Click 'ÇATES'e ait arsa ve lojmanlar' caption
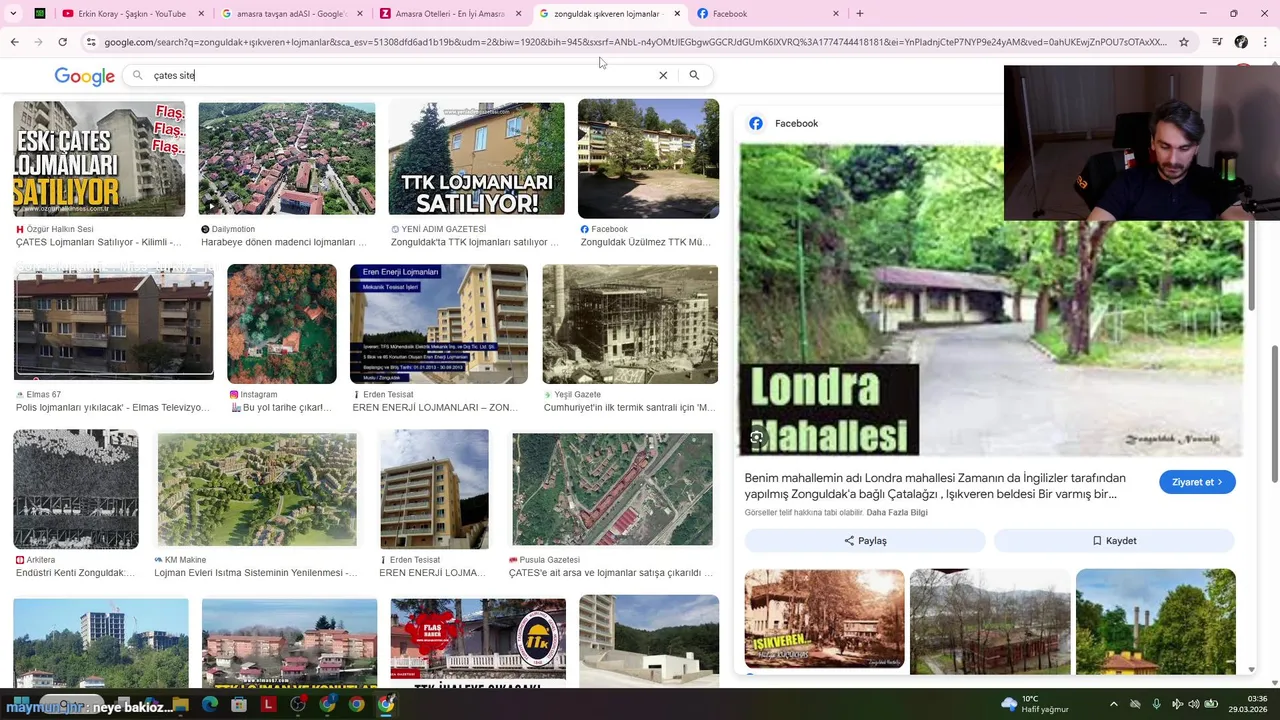The height and width of the screenshot is (720, 1280). click(611, 573)
